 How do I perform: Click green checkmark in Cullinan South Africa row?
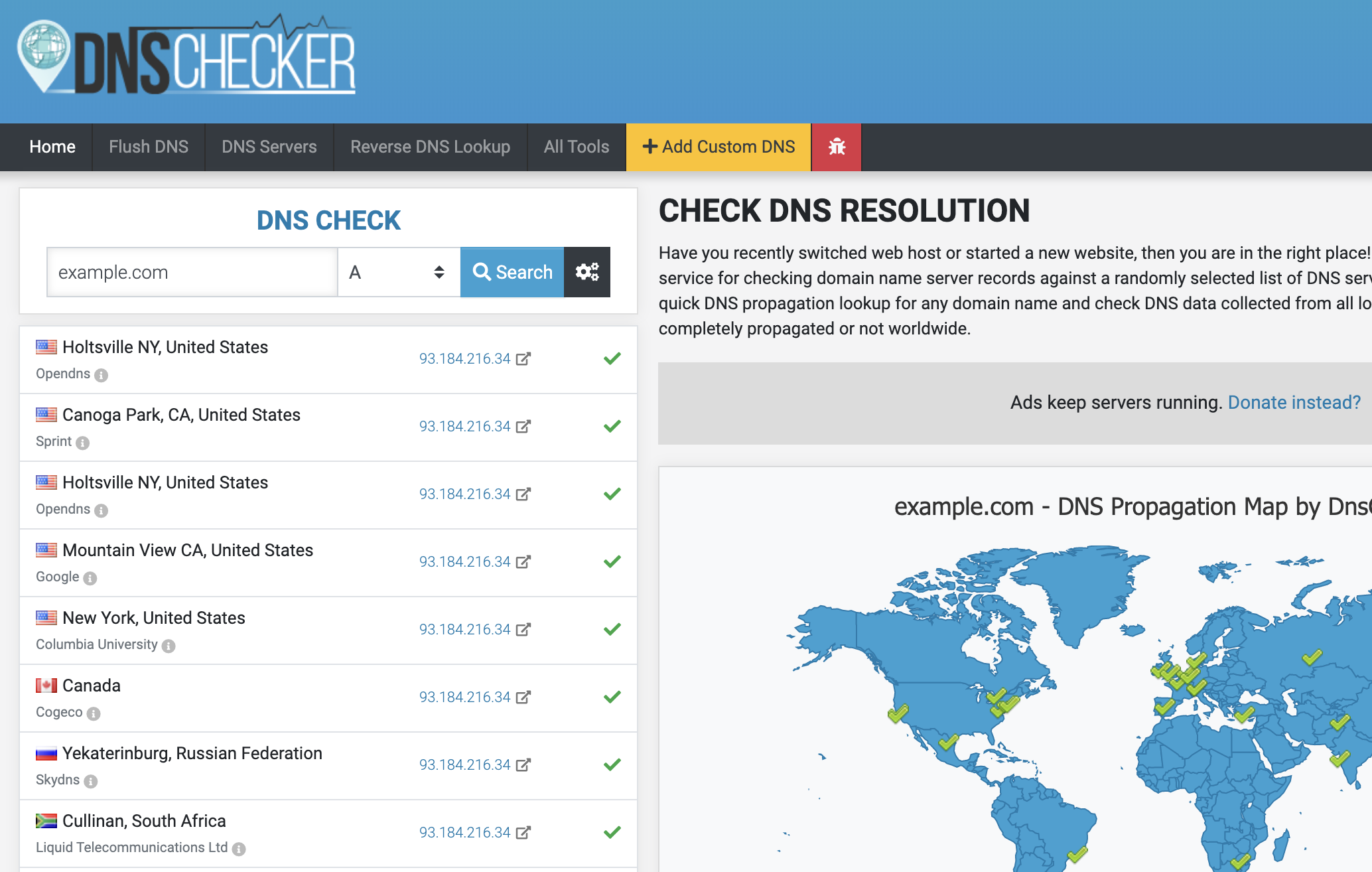[x=612, y=832]
